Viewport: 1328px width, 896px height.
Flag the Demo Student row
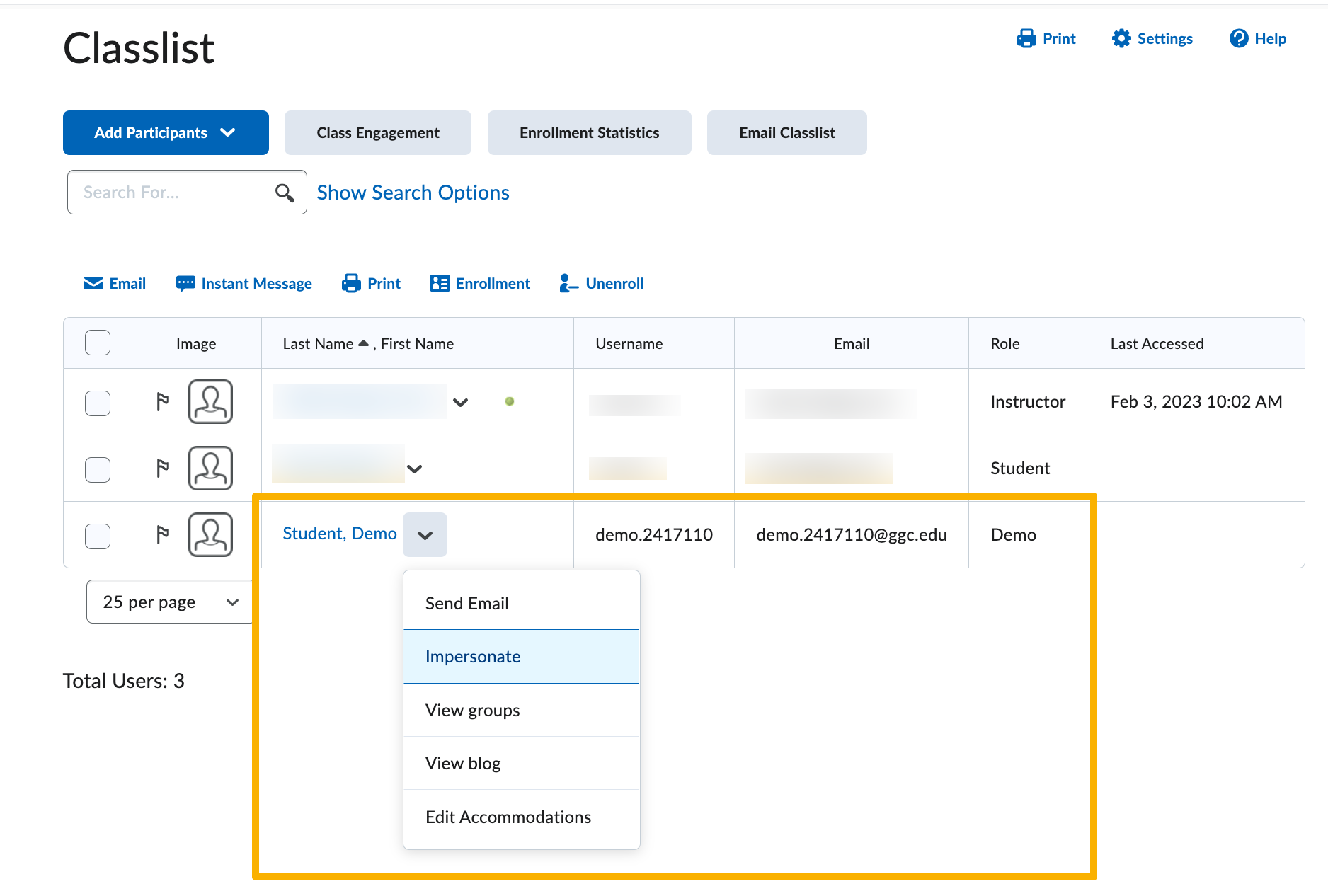pos(163,535)
